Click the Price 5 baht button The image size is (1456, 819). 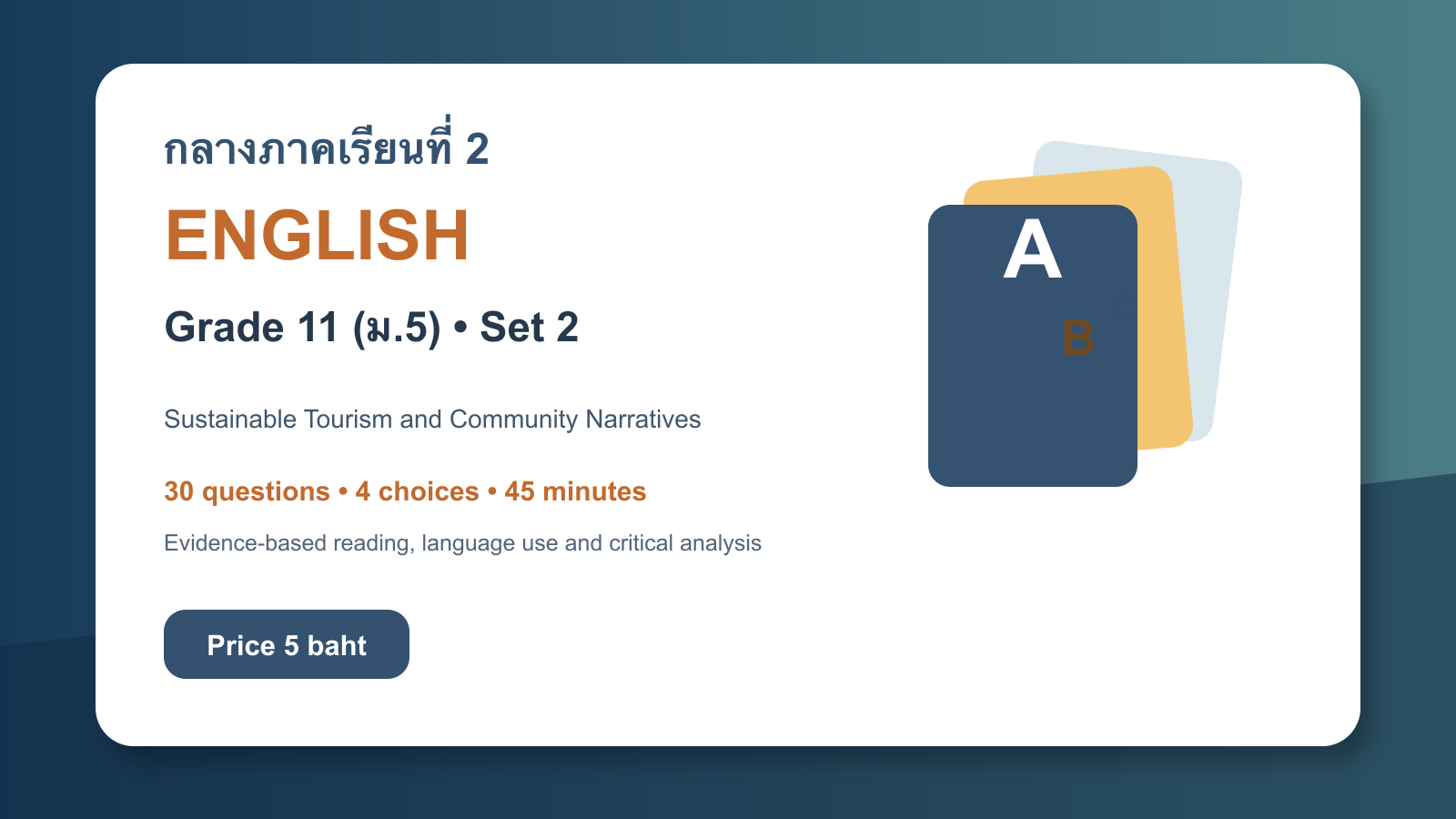[x=287, y=644]
